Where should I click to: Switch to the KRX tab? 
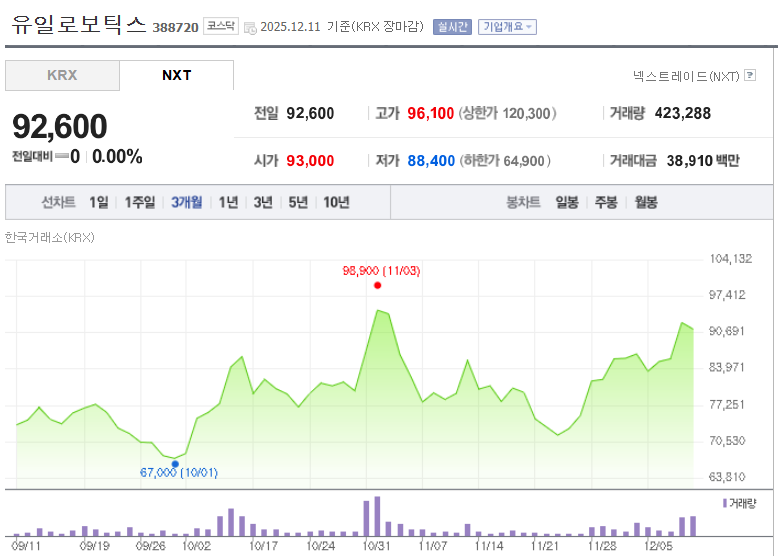[x=62, y=75]
